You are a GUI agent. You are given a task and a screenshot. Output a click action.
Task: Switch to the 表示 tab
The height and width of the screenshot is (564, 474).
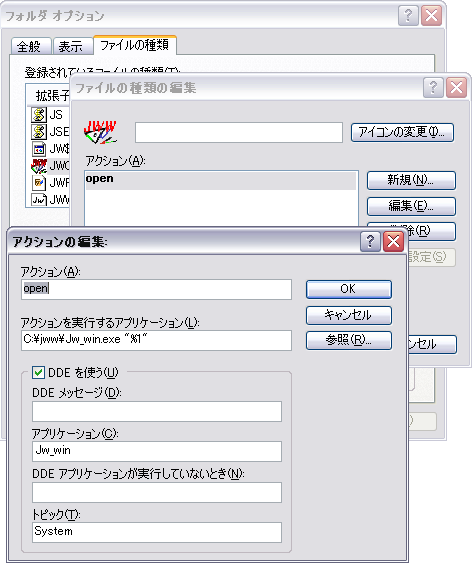coord(72,46)
